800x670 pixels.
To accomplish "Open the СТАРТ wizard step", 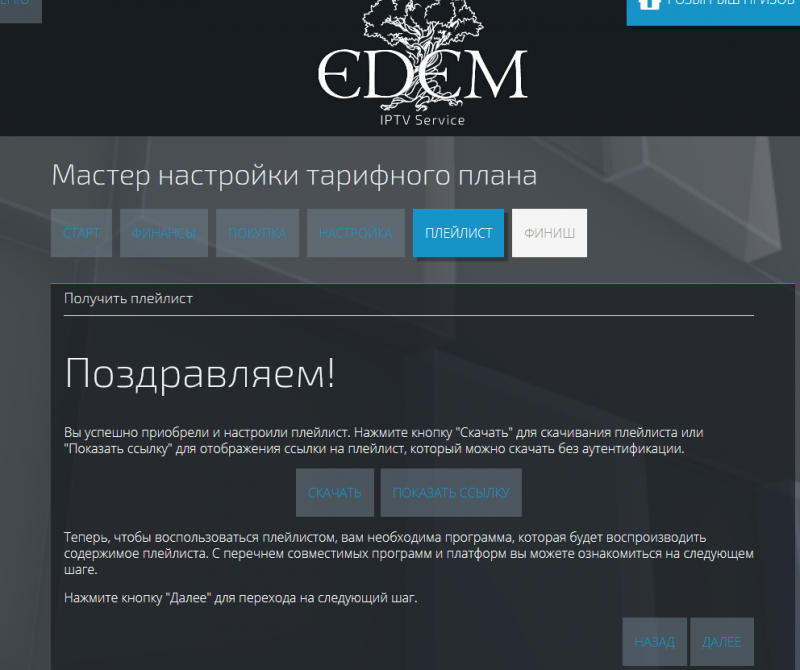I will pos(81,233).
